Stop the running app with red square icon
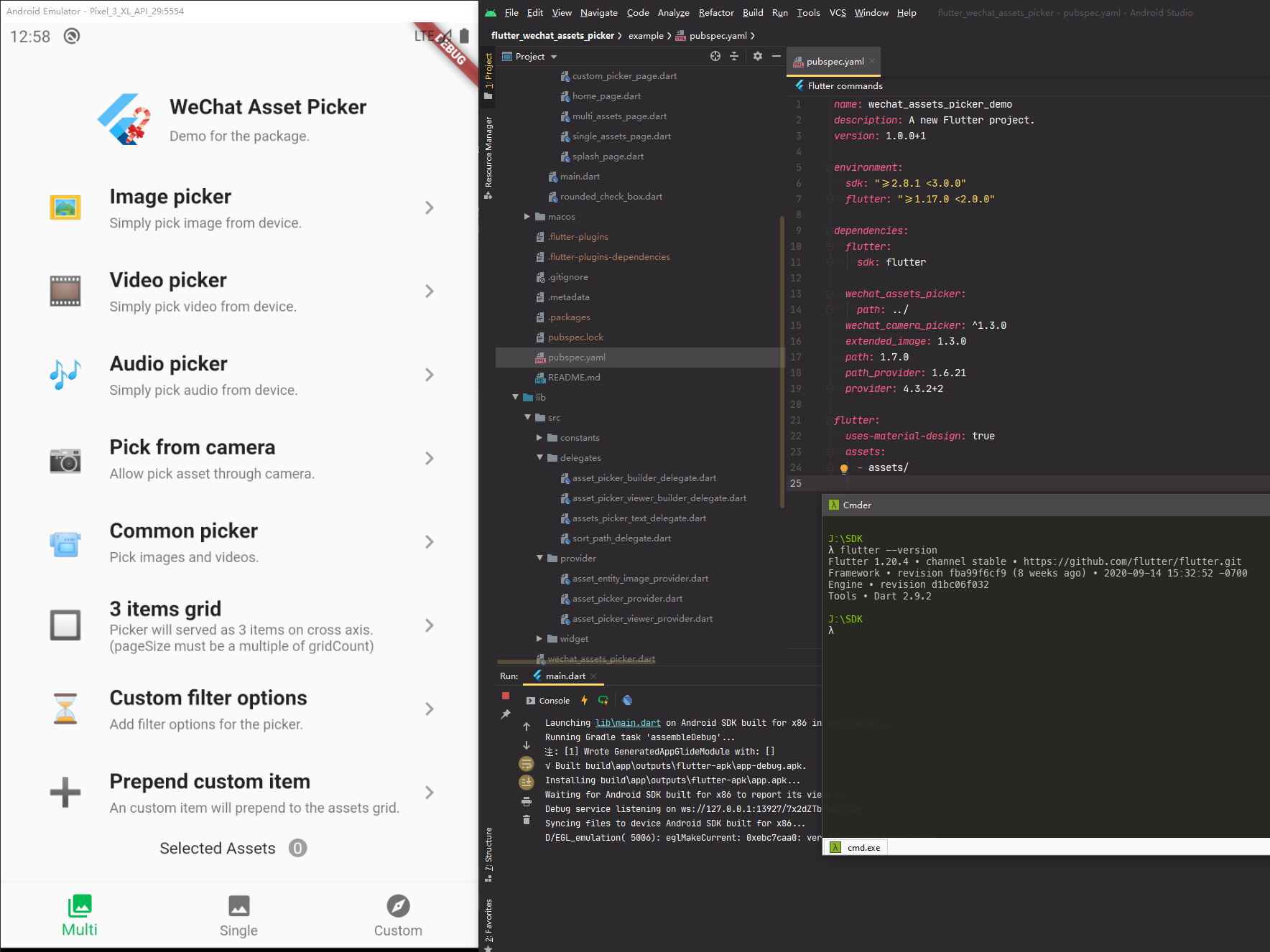 tap(506, 696)
